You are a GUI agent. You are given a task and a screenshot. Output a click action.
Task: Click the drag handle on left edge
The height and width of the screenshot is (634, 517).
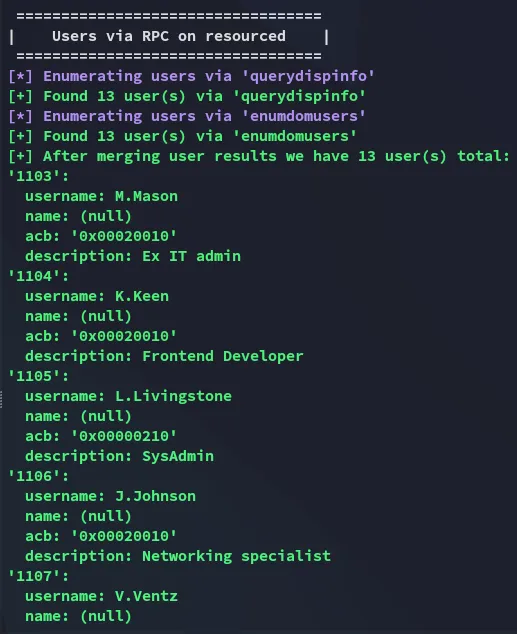click(2, 399)
